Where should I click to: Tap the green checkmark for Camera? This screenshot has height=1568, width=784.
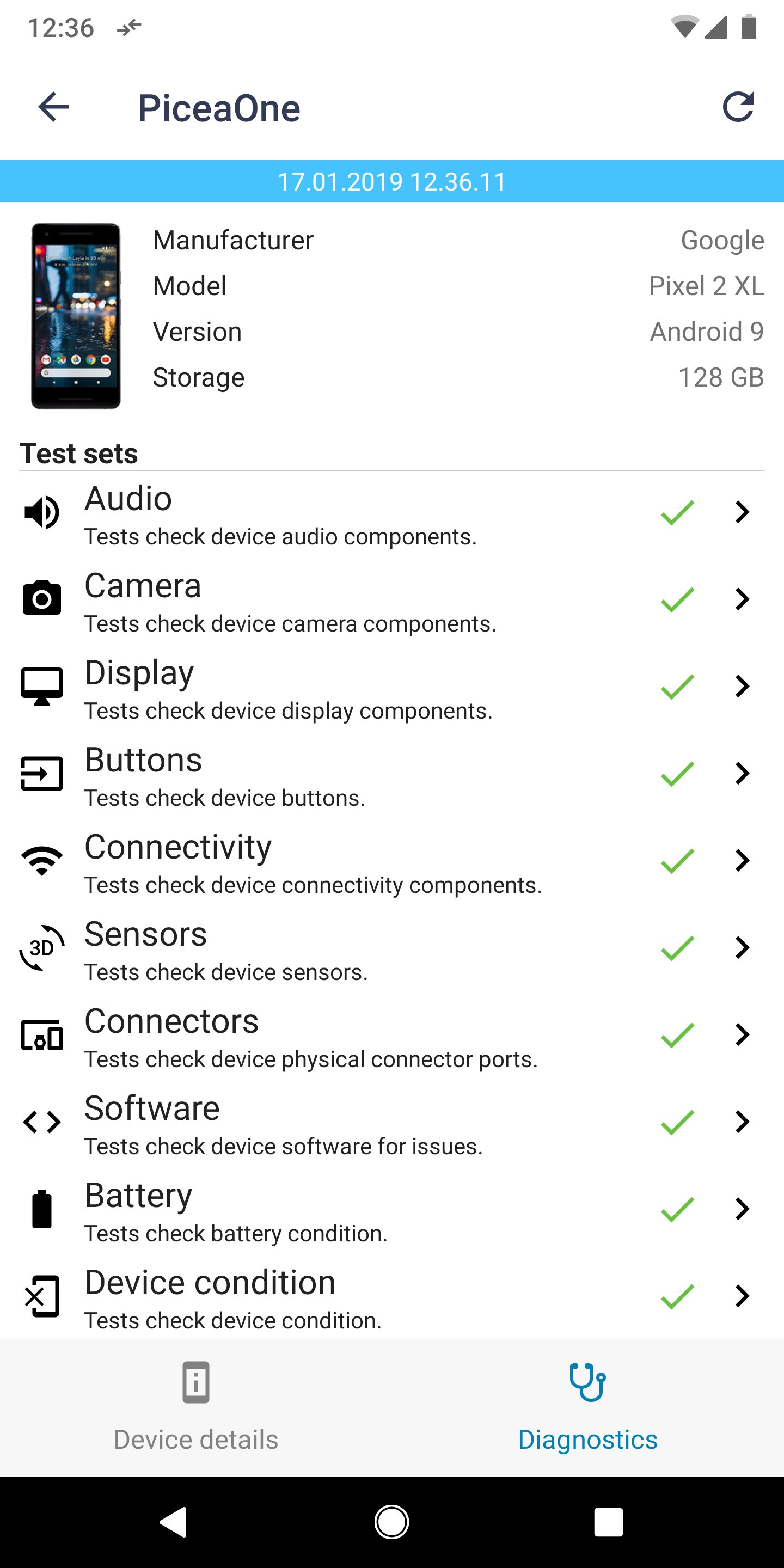pos(677,599)
